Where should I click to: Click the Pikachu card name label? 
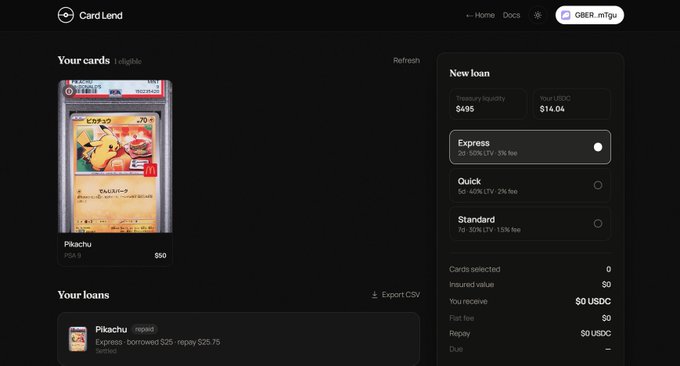click(78, 244)
